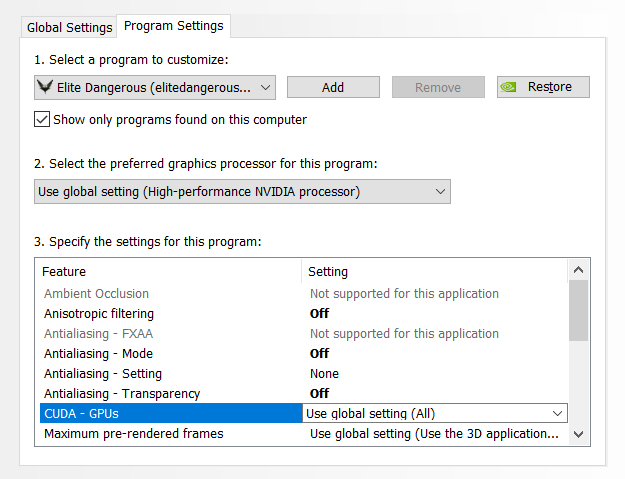The image size is (625, 479).
Task: Toggle Show only programs found checkbox
Action: click(x=42, y=120)
